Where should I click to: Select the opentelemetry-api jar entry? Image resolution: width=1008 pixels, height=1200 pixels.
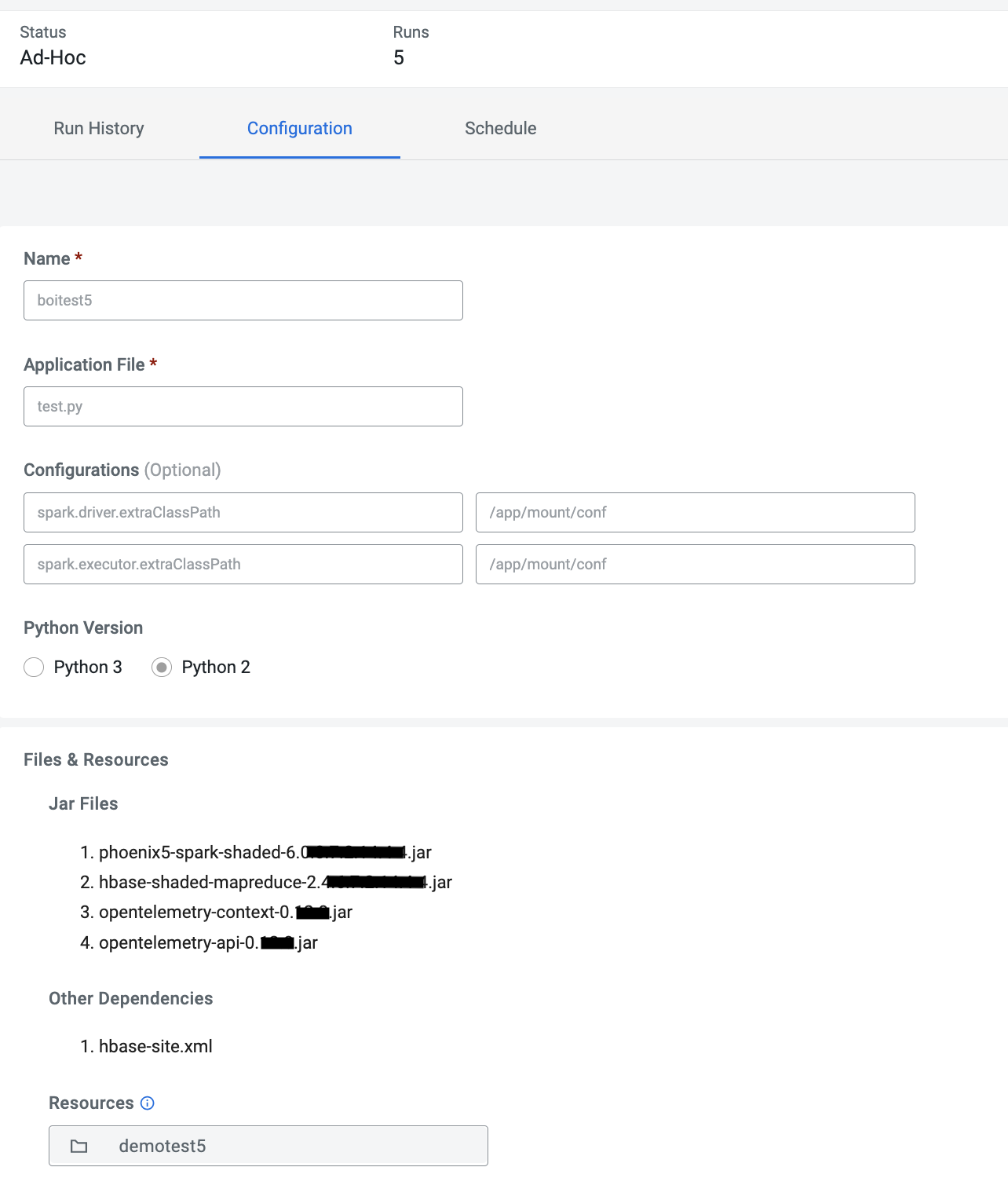click(207, 942)
